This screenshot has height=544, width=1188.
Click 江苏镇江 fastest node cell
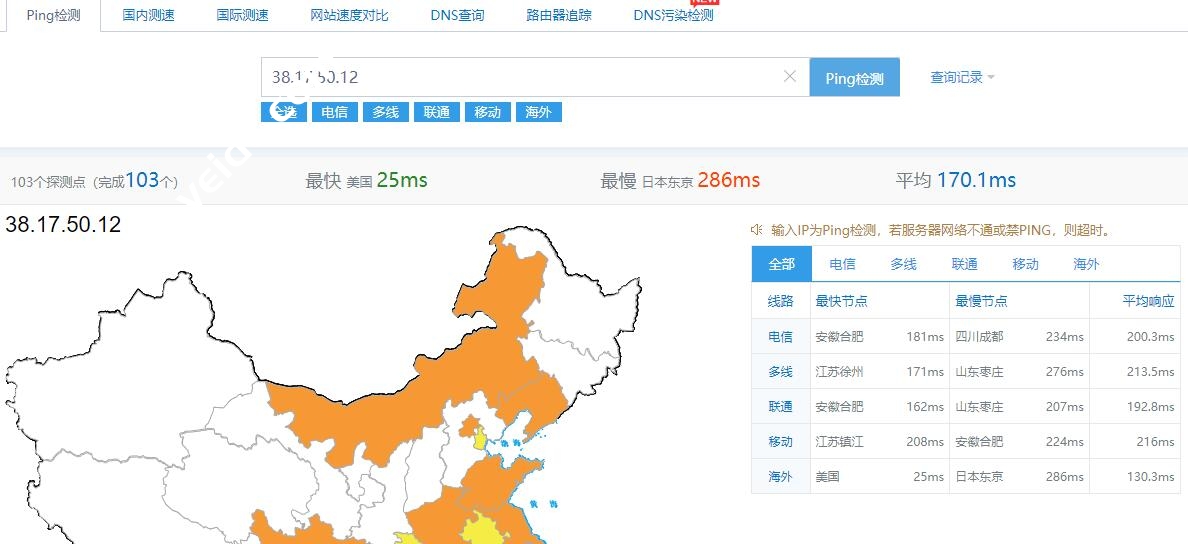839,442
